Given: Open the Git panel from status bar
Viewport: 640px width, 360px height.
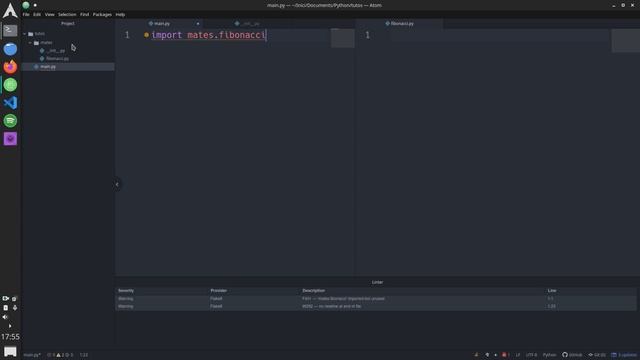Looking at the screenshot, I should coord(597,355).
